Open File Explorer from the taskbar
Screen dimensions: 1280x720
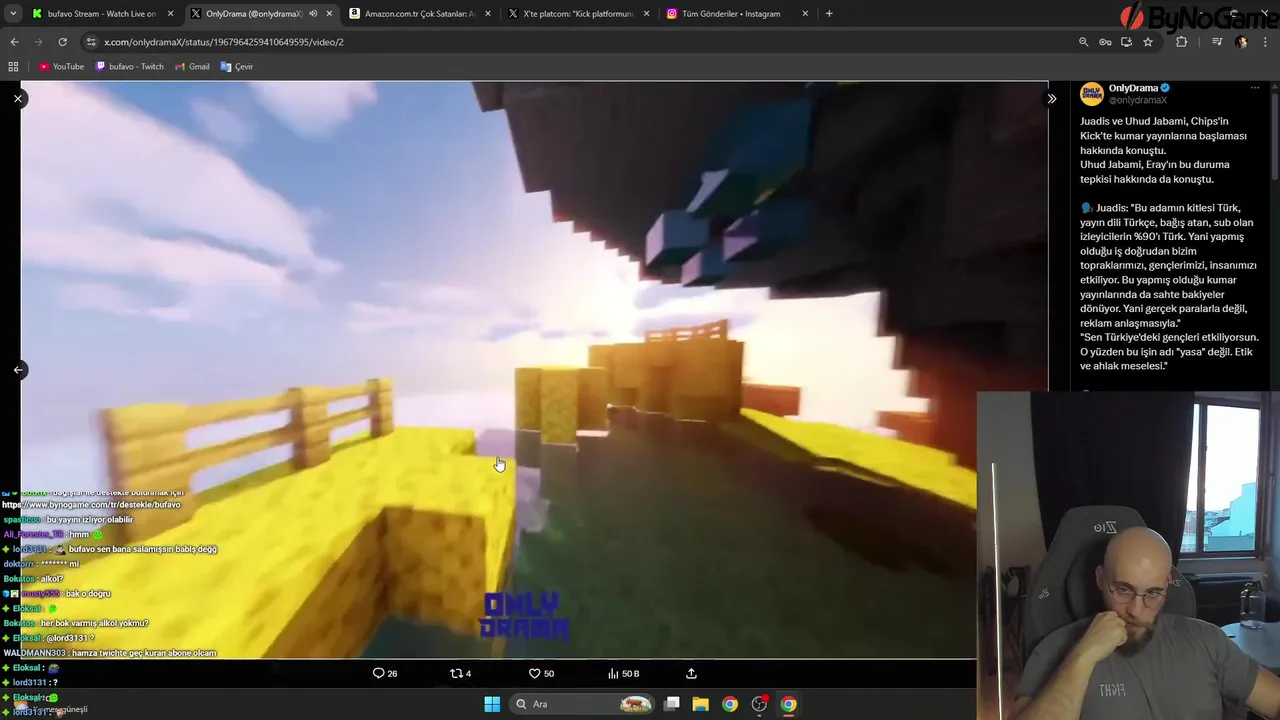tap(701, 704)
